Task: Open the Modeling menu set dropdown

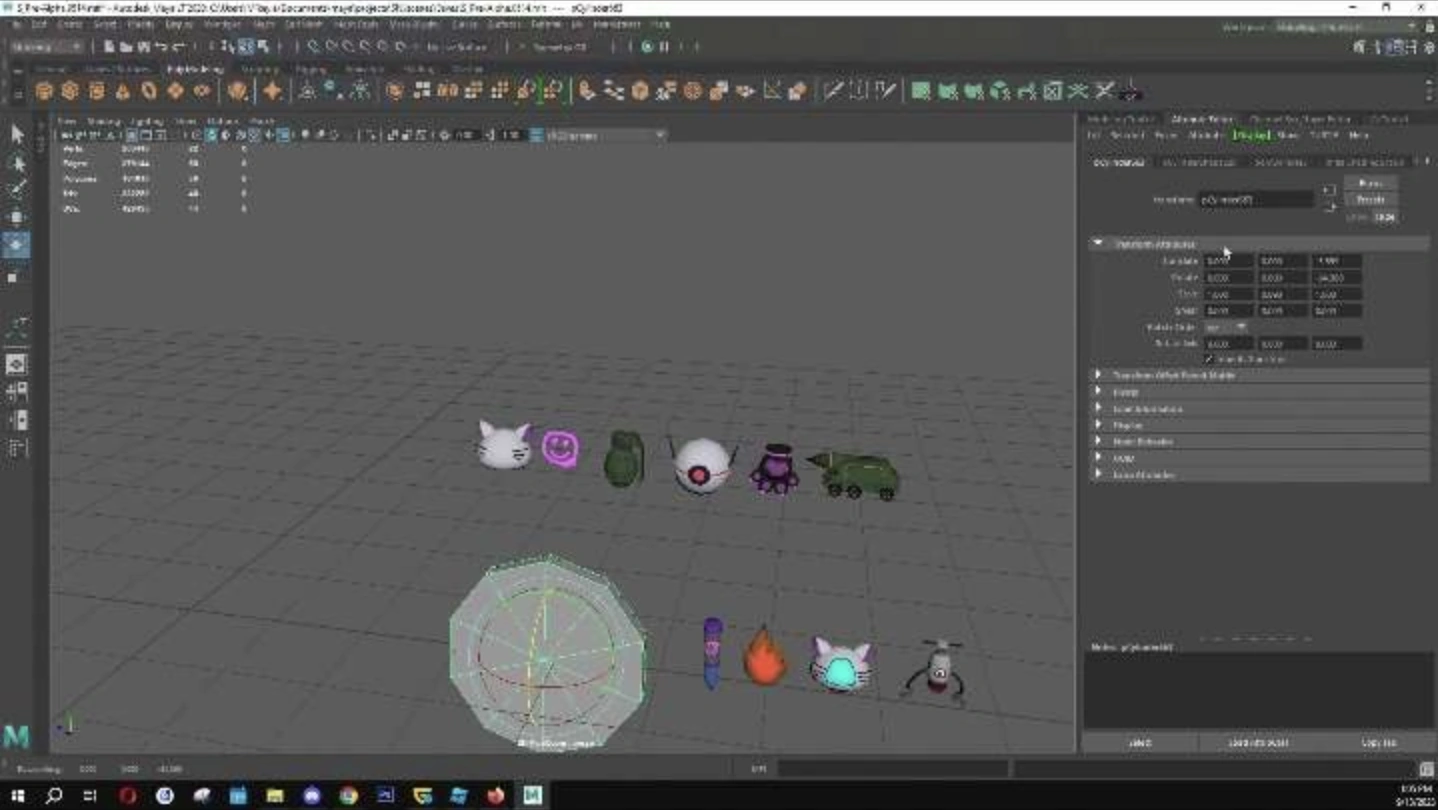Action: point(47,46)
